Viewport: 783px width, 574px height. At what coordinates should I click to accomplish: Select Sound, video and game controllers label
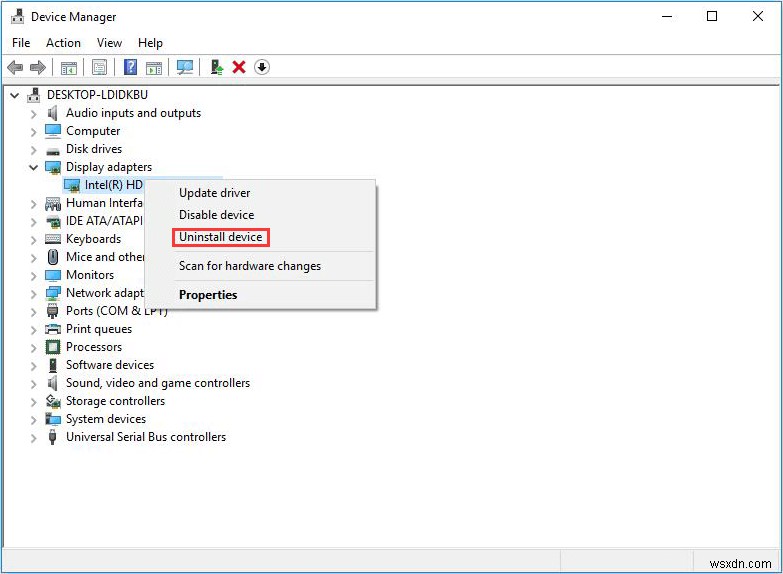(158, 383)
